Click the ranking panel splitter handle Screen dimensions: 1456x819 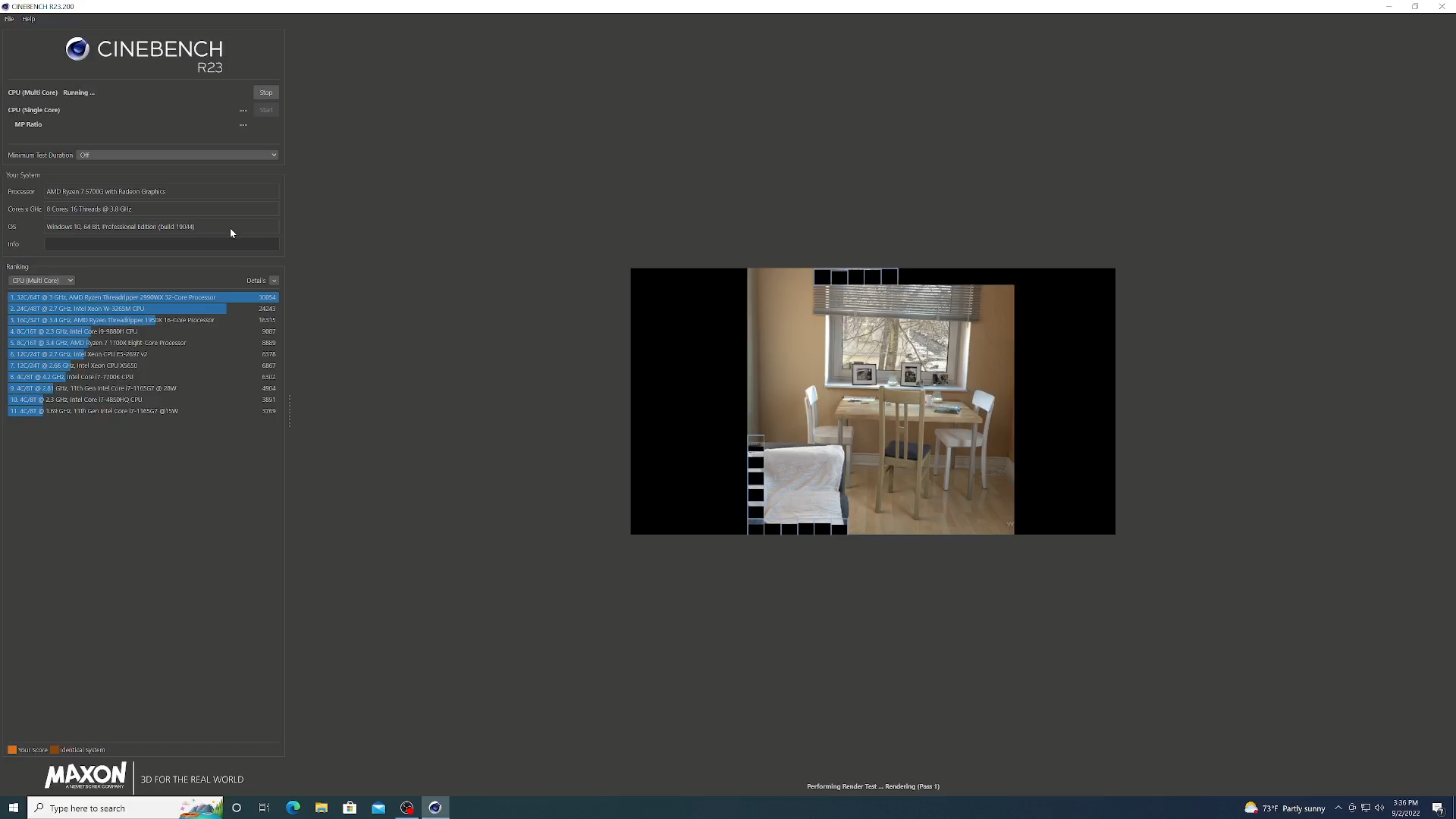pyautogui.click(x=289, y=411)
